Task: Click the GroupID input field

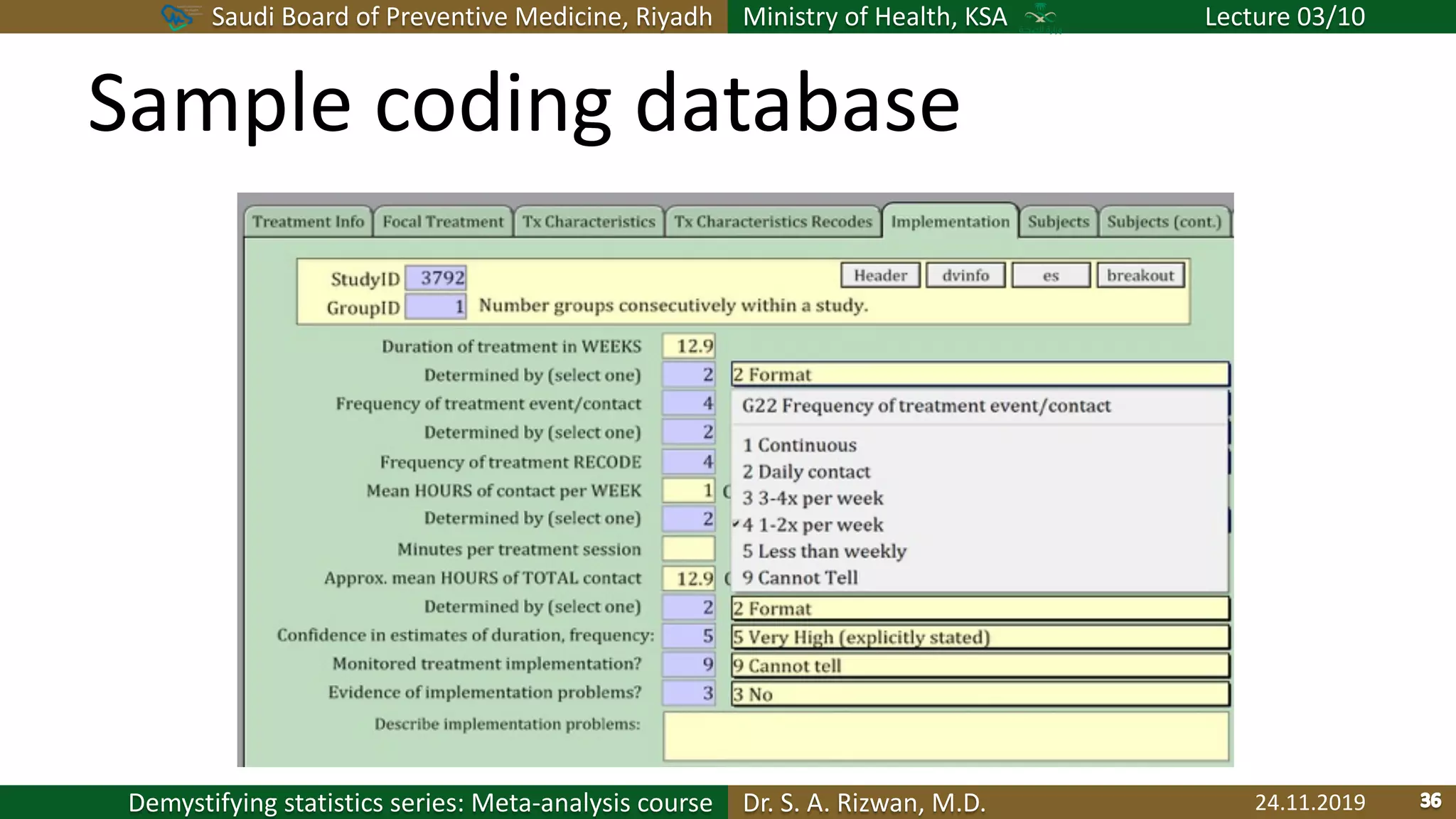Action: pyautogui.click(x=436, y=307)
